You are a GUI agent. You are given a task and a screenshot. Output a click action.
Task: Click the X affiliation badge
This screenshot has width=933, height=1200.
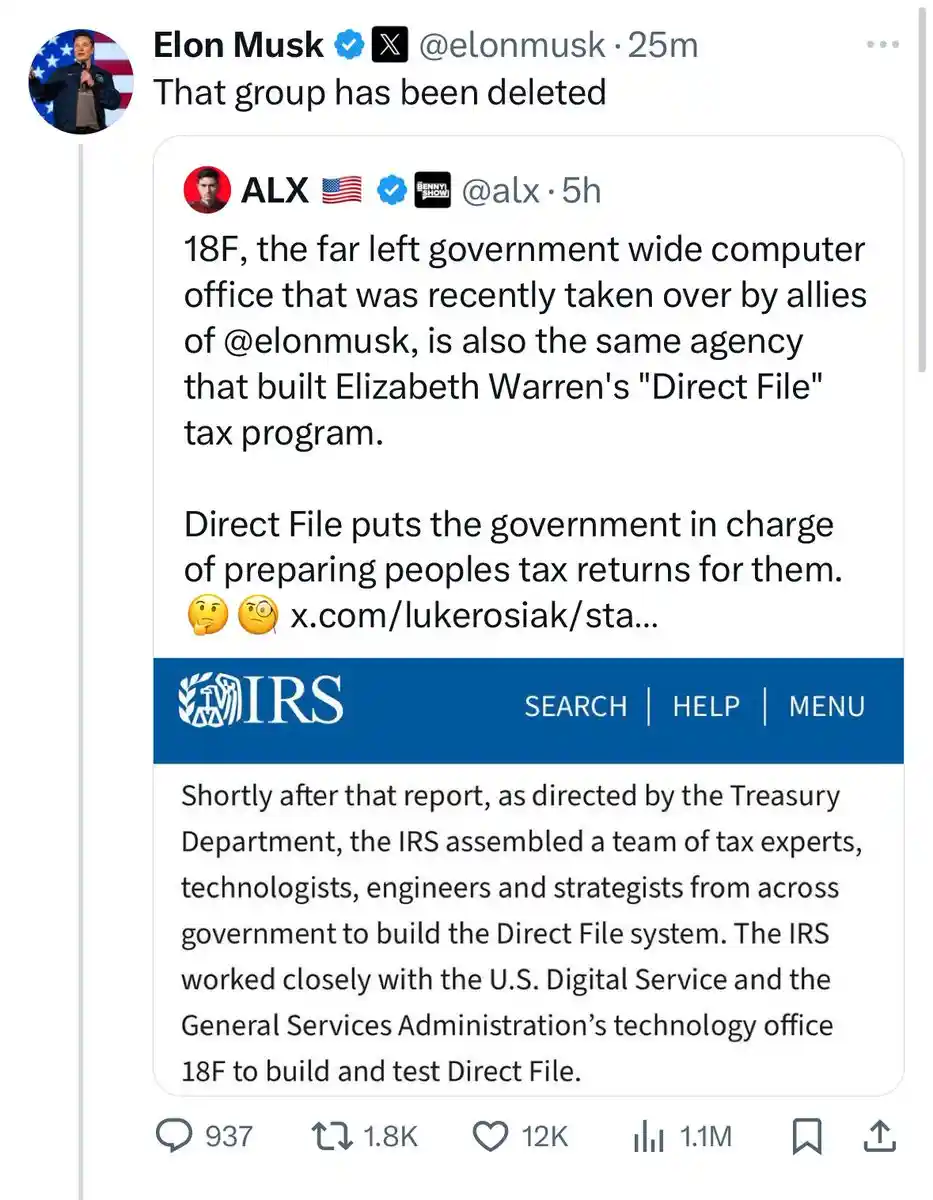point(388,45)
